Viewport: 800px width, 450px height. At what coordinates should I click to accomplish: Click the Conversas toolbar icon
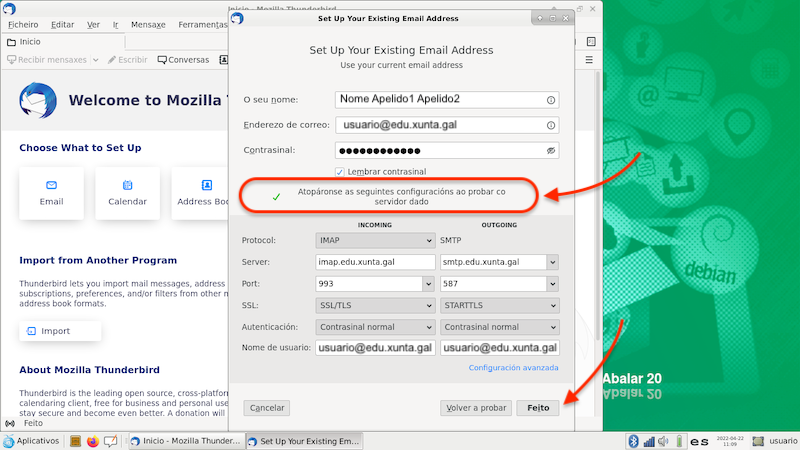pyautogui.click(x=163, y=60)
